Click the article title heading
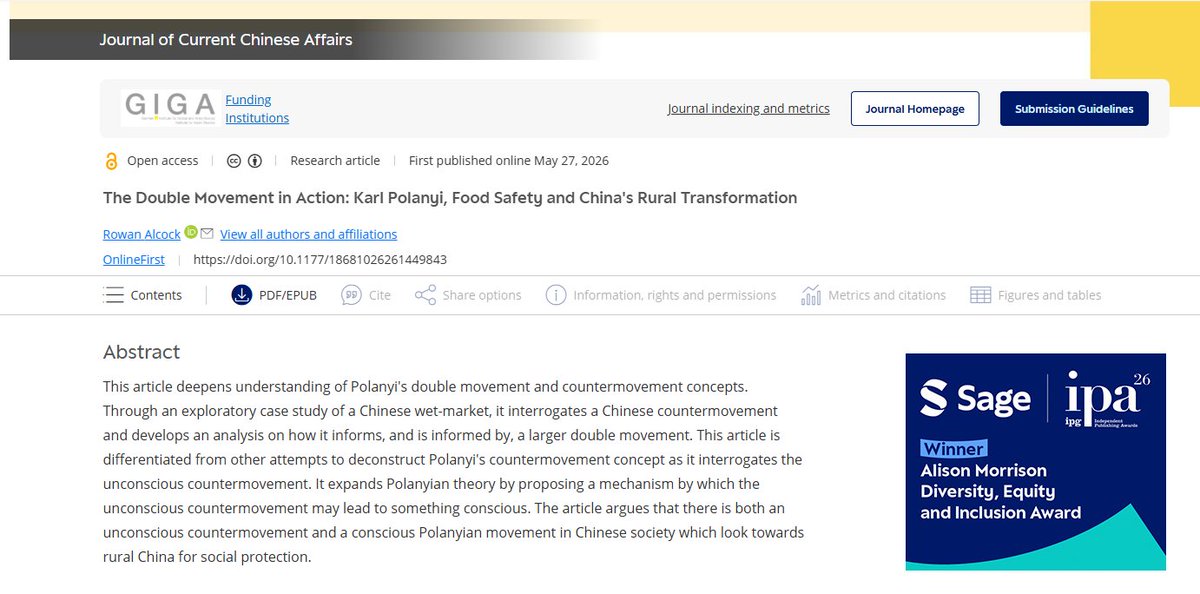 (450, 198)
